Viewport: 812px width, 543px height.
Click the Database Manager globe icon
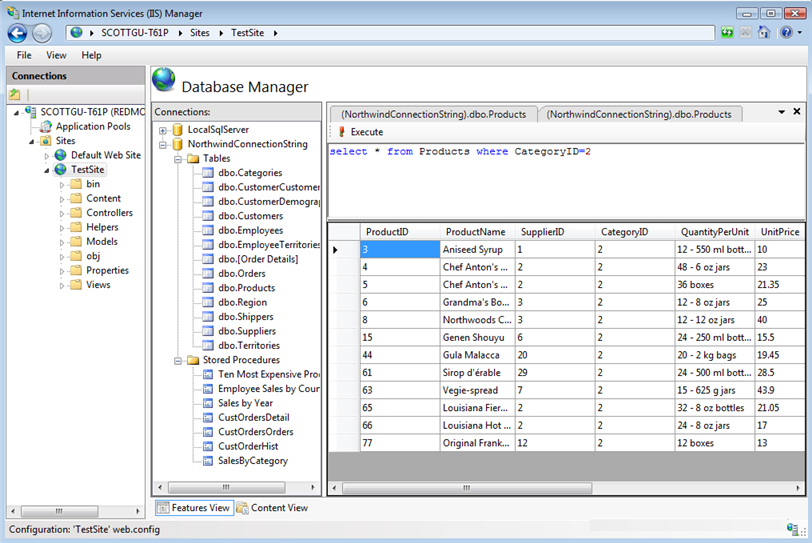[164, 80]
